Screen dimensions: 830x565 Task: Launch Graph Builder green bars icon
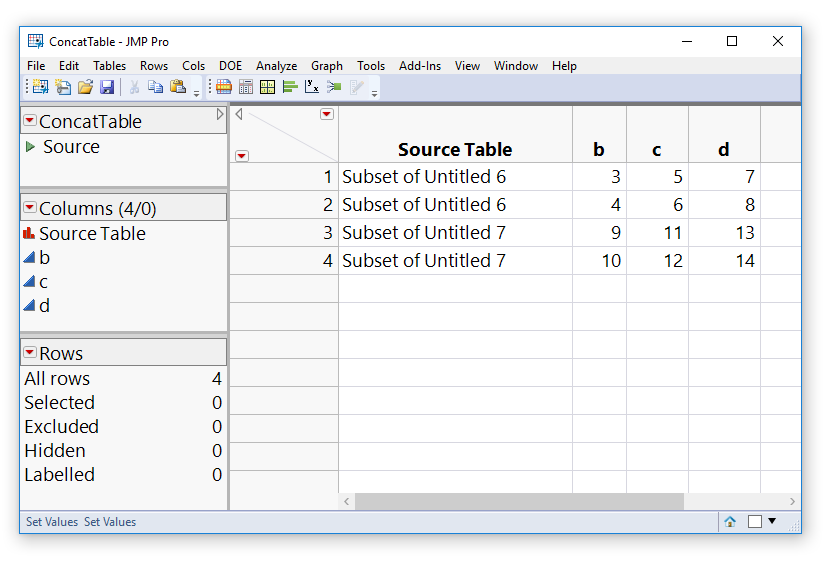[x=290, y=87]
